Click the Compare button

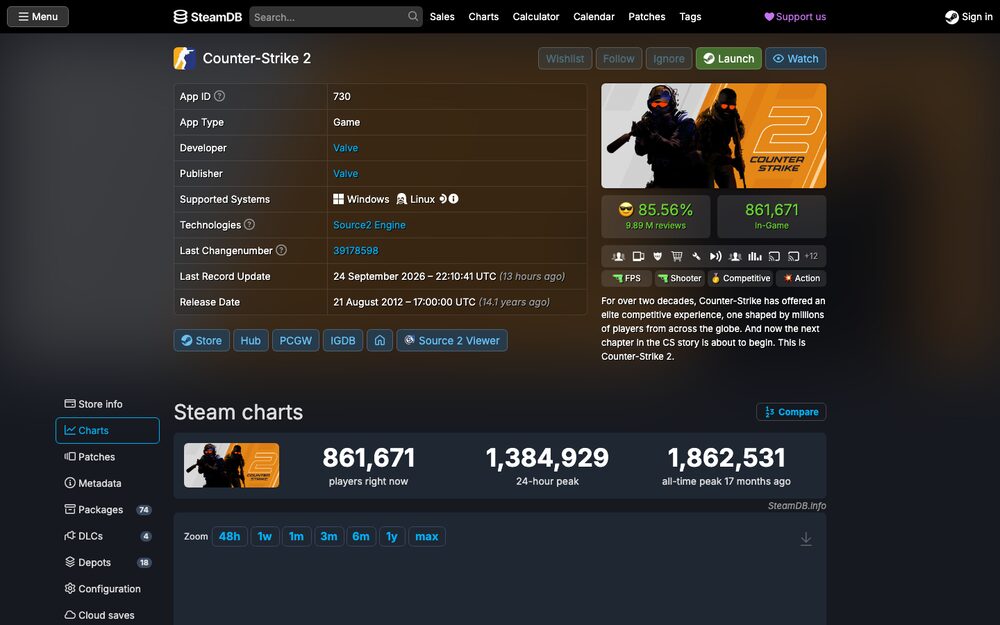pos(791,412)
